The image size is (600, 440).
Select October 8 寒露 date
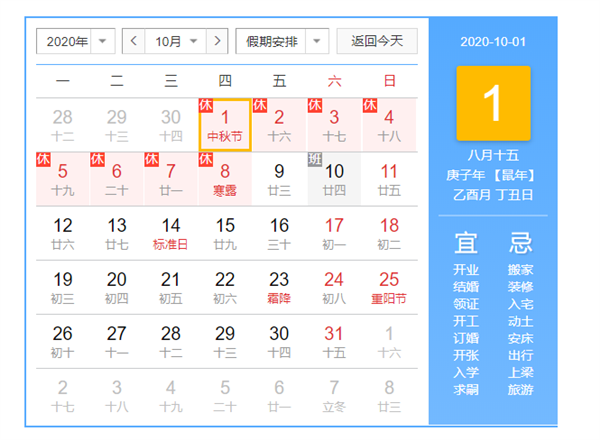tap(225, 178)
